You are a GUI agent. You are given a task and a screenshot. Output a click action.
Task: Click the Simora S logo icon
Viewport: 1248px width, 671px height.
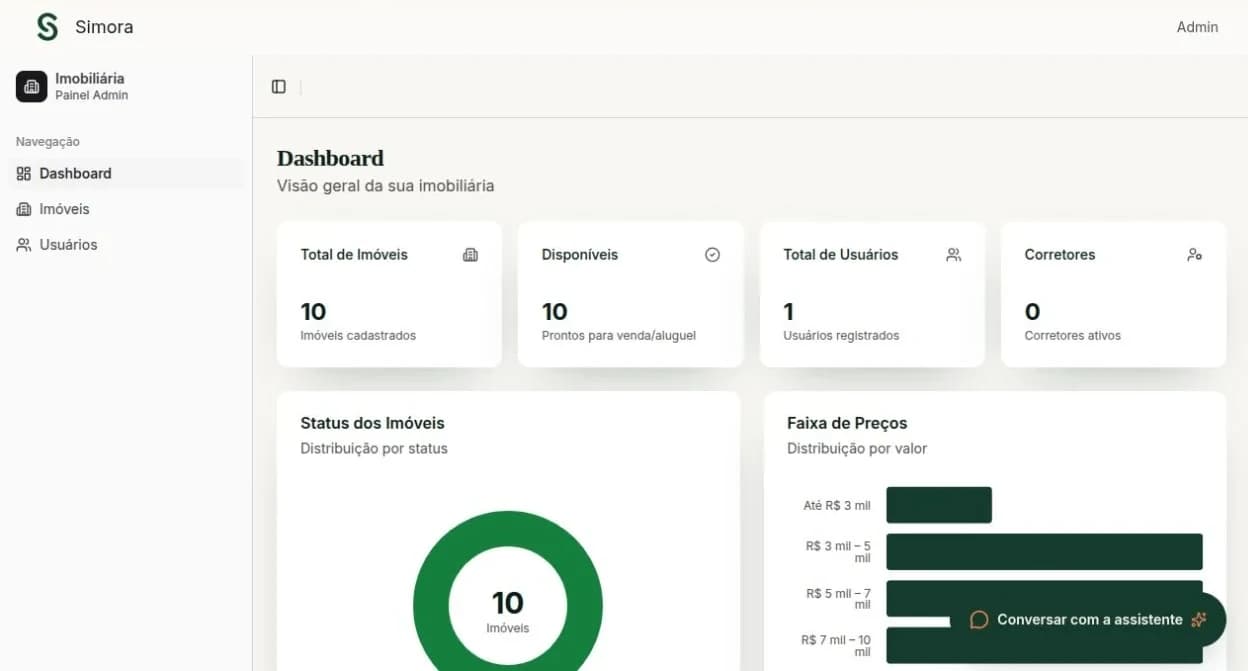47,27
